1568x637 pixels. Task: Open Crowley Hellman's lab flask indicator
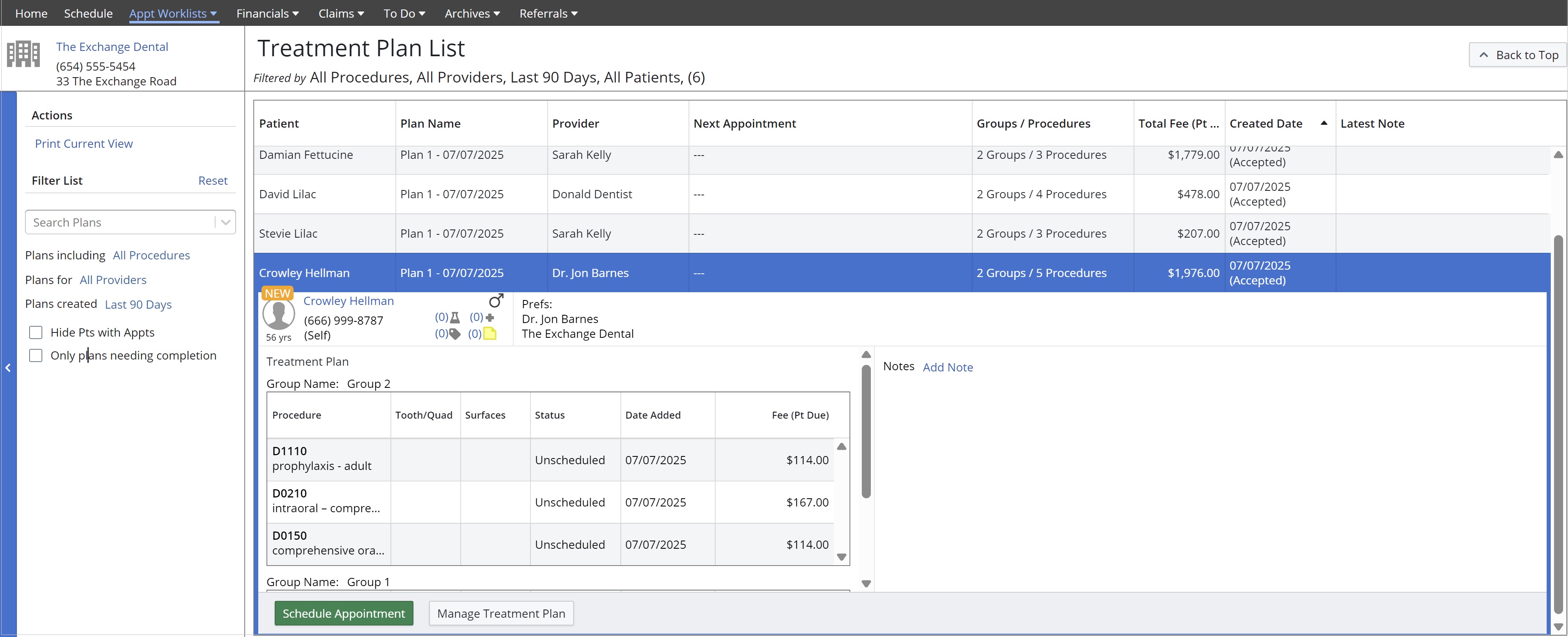point(455,317)
